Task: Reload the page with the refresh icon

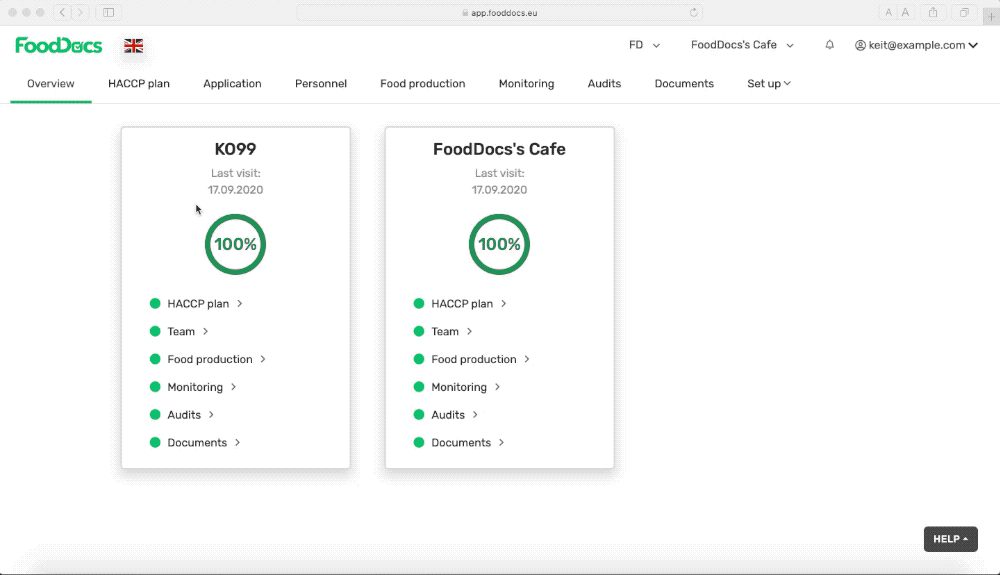Action: (x=693, y=13)
